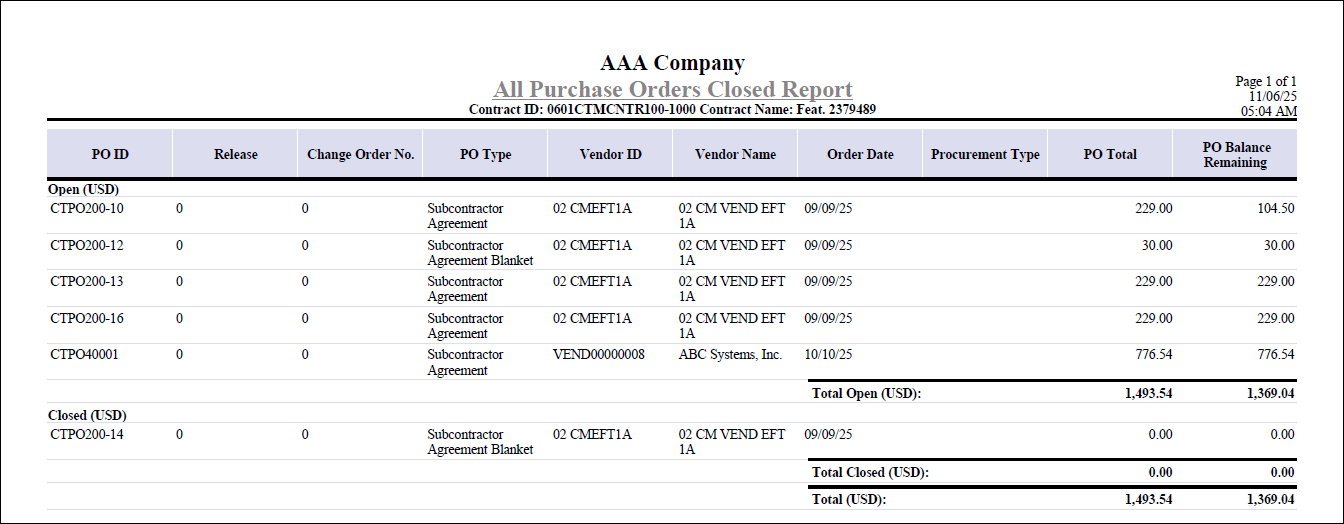
Task: Select the ABC Systems, Inc. vendor name
Action: [730, 354]
